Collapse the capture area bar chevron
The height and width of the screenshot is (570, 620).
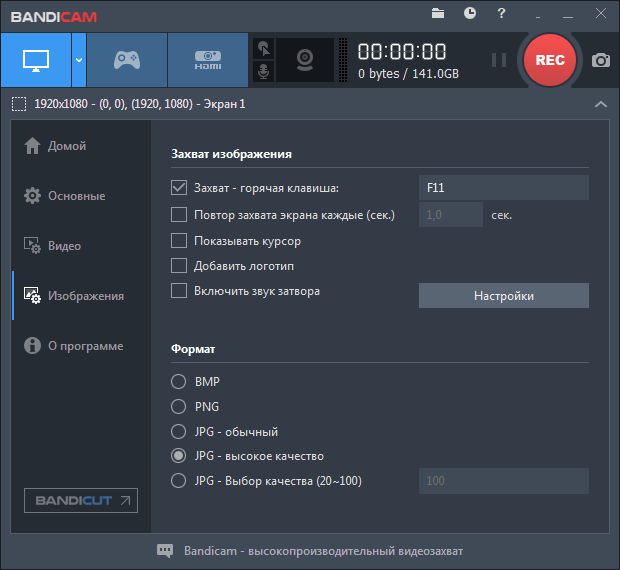(600, 104)
